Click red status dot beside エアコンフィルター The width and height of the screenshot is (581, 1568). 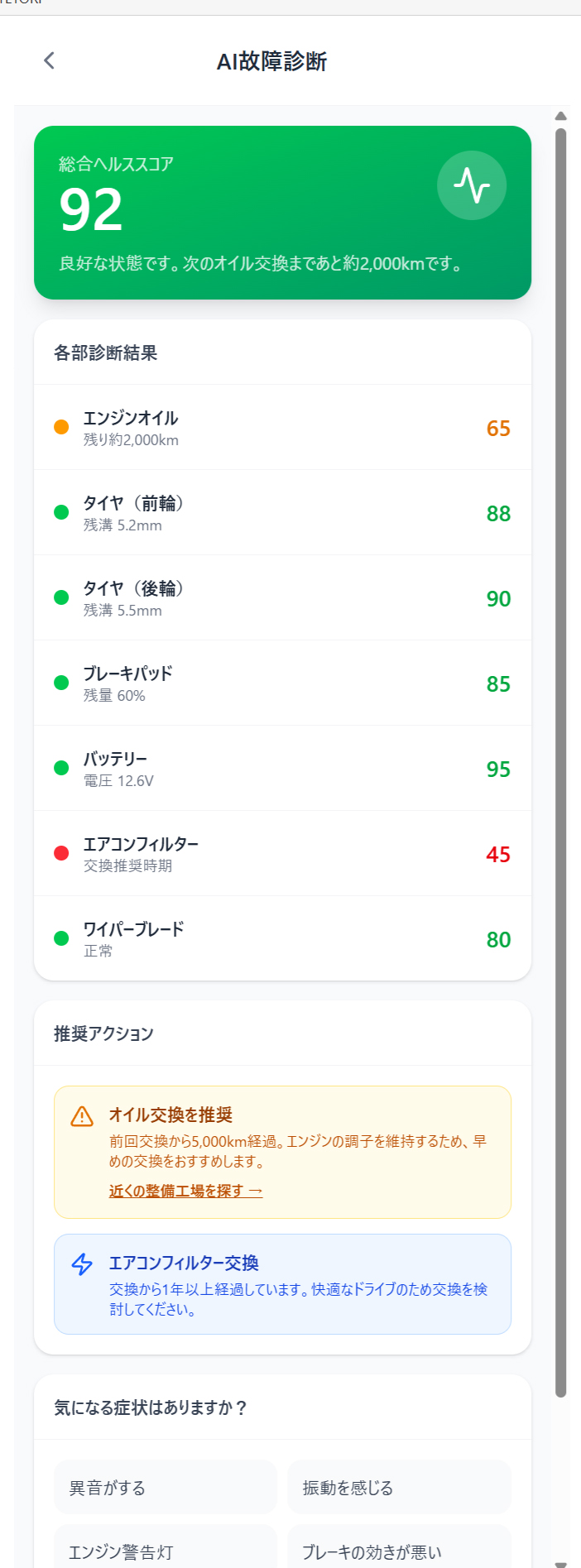coord(61,853)
